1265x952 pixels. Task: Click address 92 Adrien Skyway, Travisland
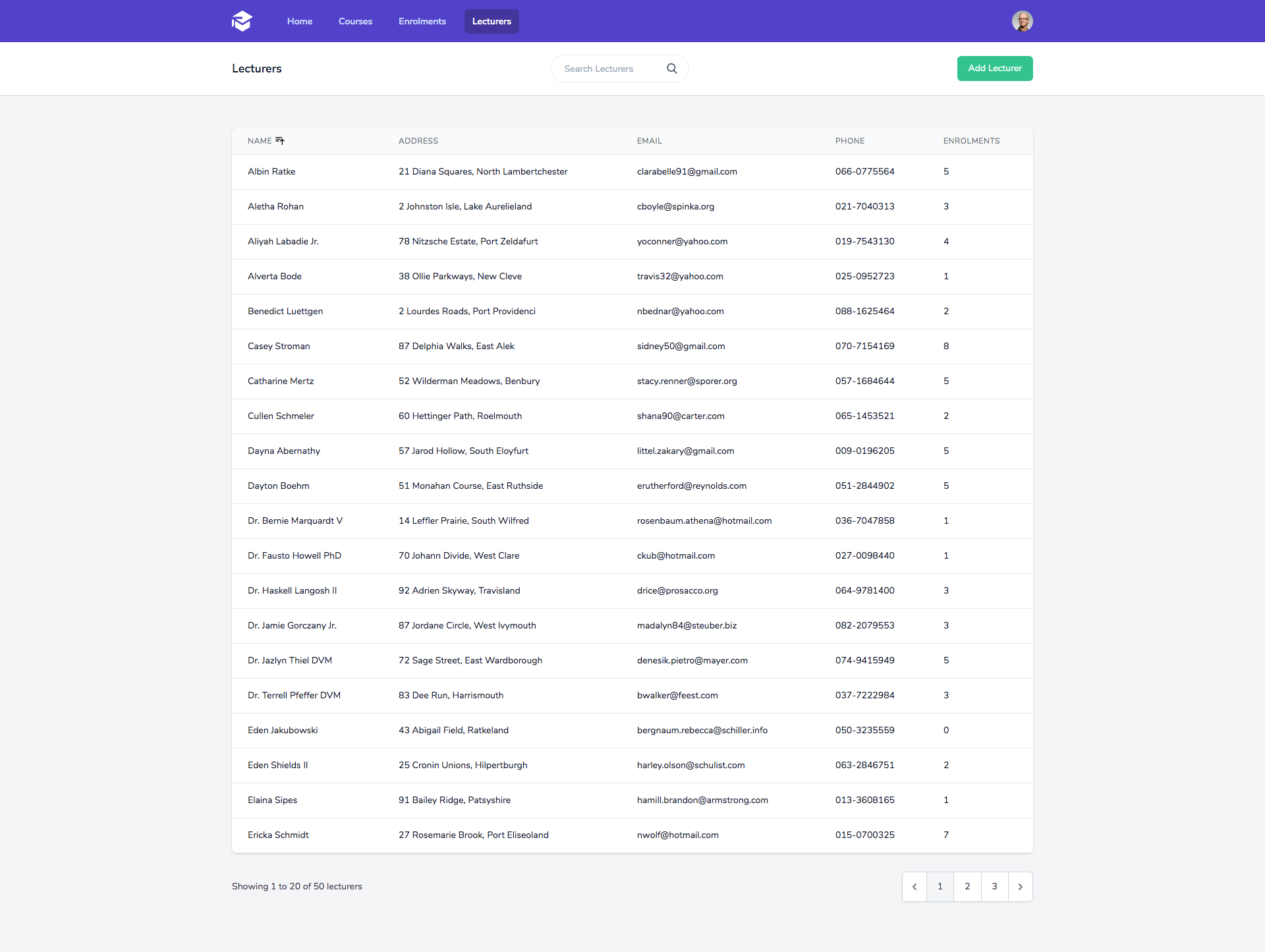click(x=459, y=591)
